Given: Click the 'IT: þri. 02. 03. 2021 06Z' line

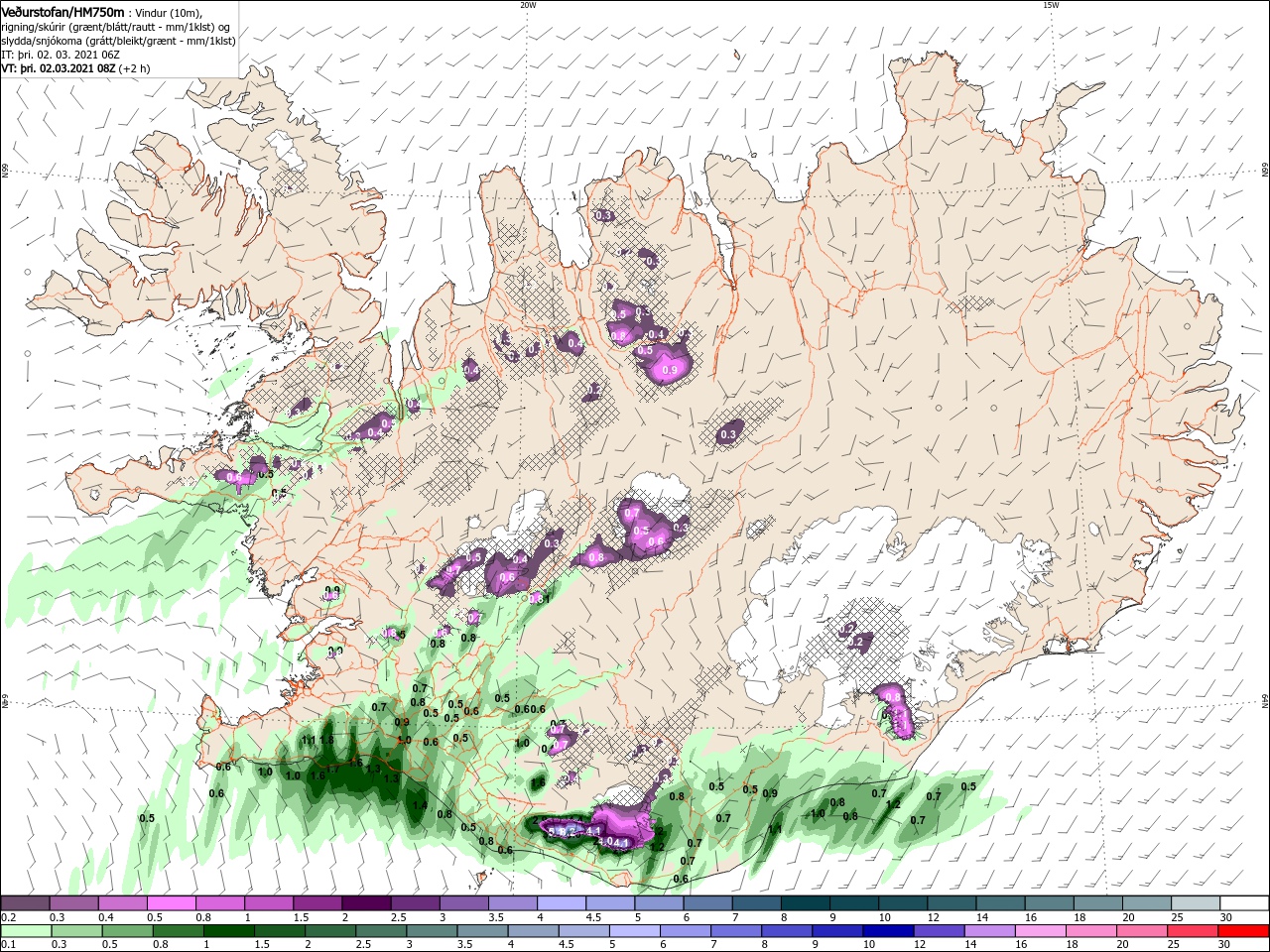Looking at the screenshot, I should [61, 55].
